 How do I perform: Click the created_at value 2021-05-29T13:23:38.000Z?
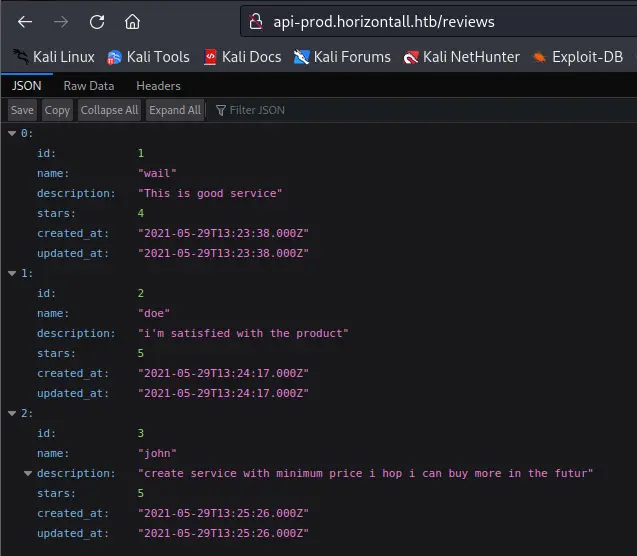[223, 234]
